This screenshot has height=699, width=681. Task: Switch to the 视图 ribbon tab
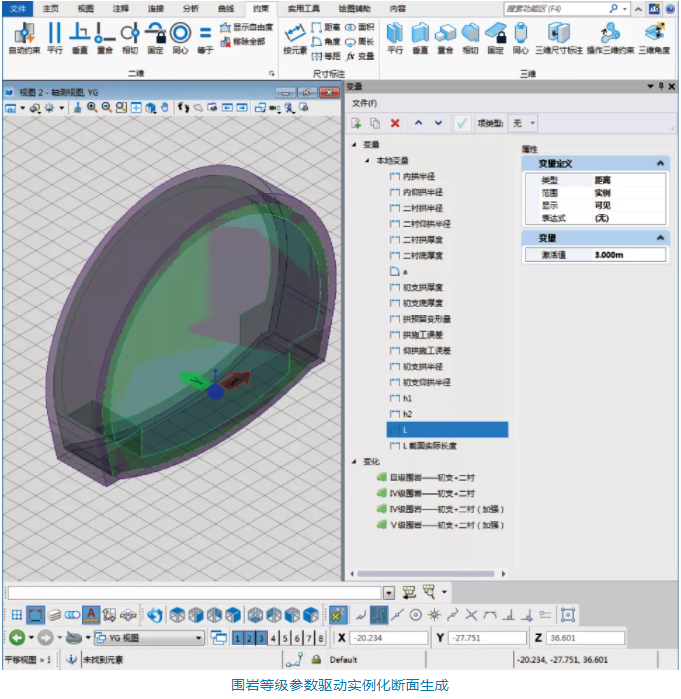86,8
